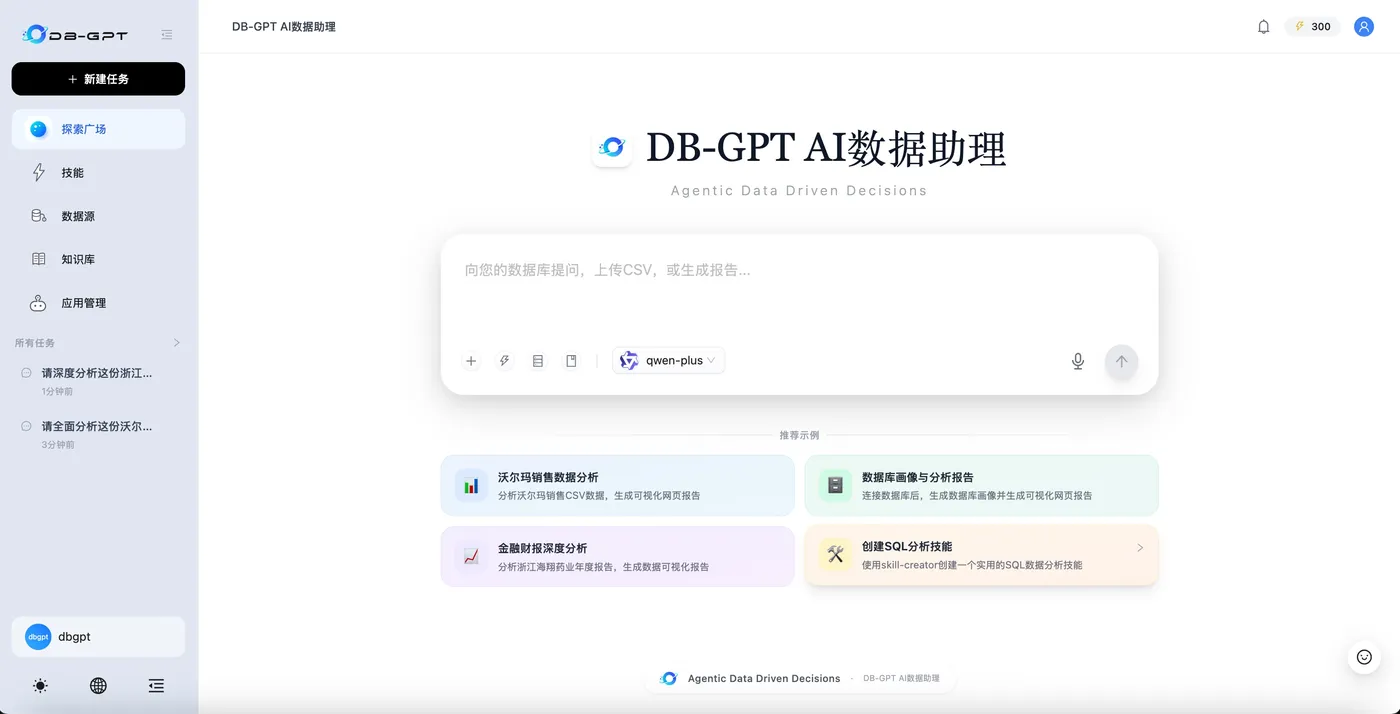
Task: Open the qwen-plus model dropdown
Action: tap(669, 361)
